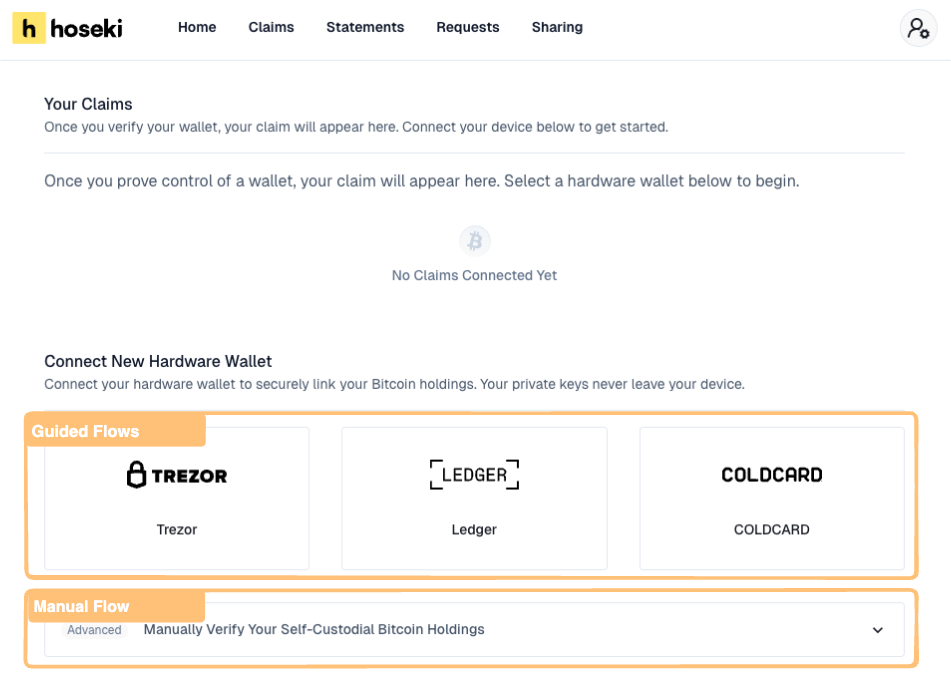The image size is (951, 675).
Task: Open the Sharing page
Action: [x=557, y=28]
